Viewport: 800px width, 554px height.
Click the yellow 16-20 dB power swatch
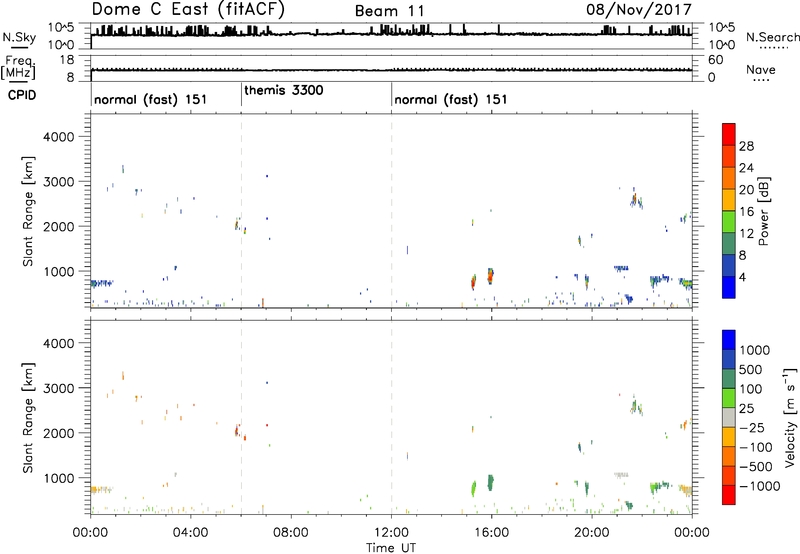point(729,200)
